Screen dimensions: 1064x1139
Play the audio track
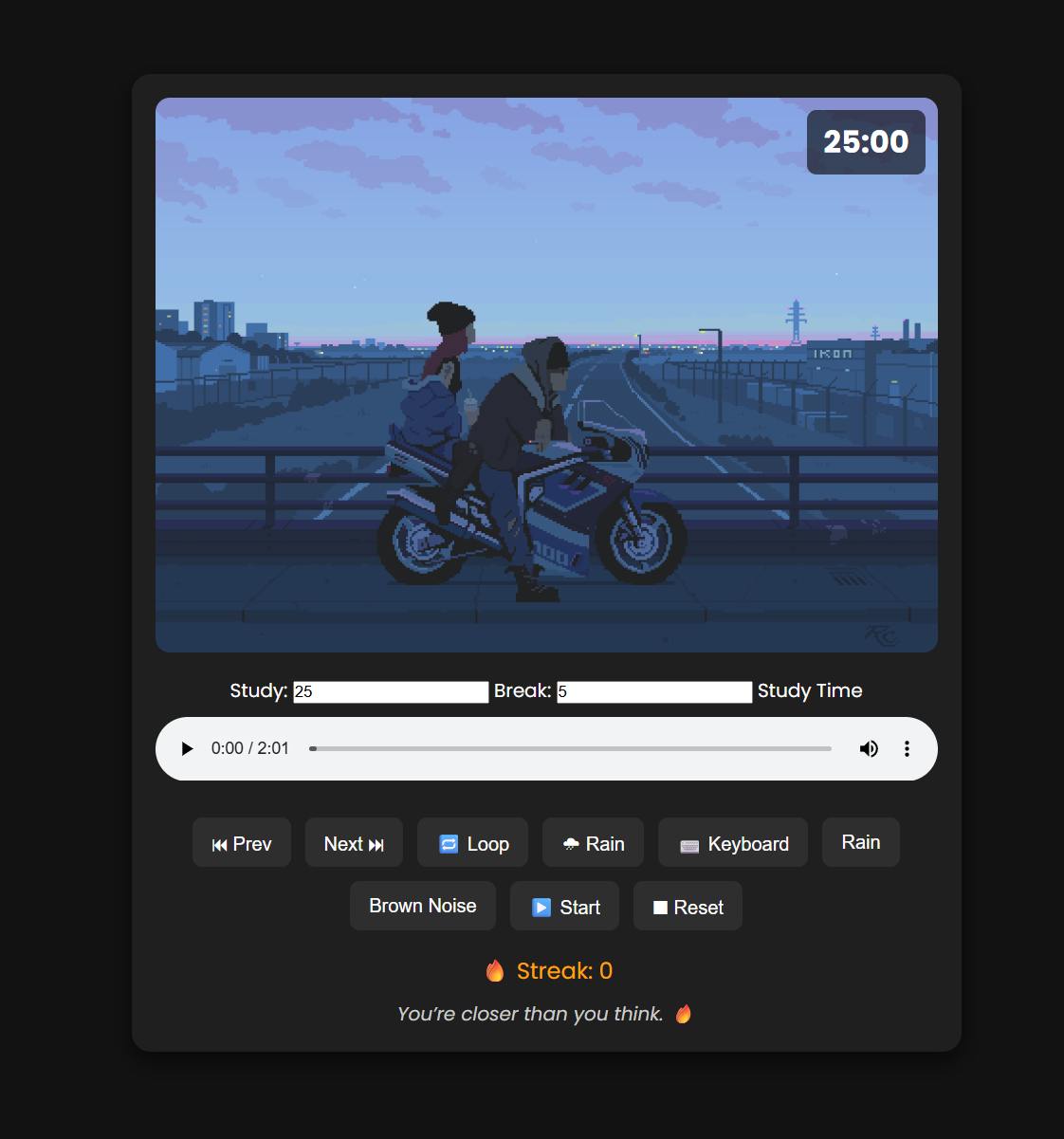point(187,749)
